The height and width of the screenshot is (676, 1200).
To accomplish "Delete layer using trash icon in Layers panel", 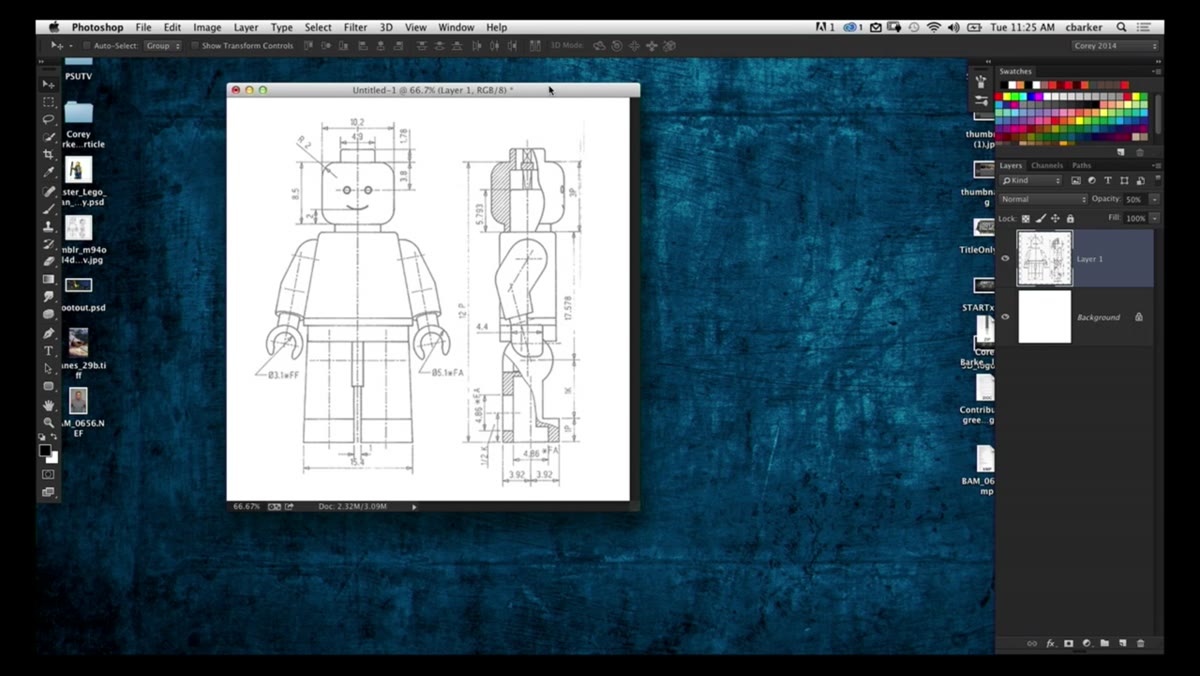I will [1140, 643].
